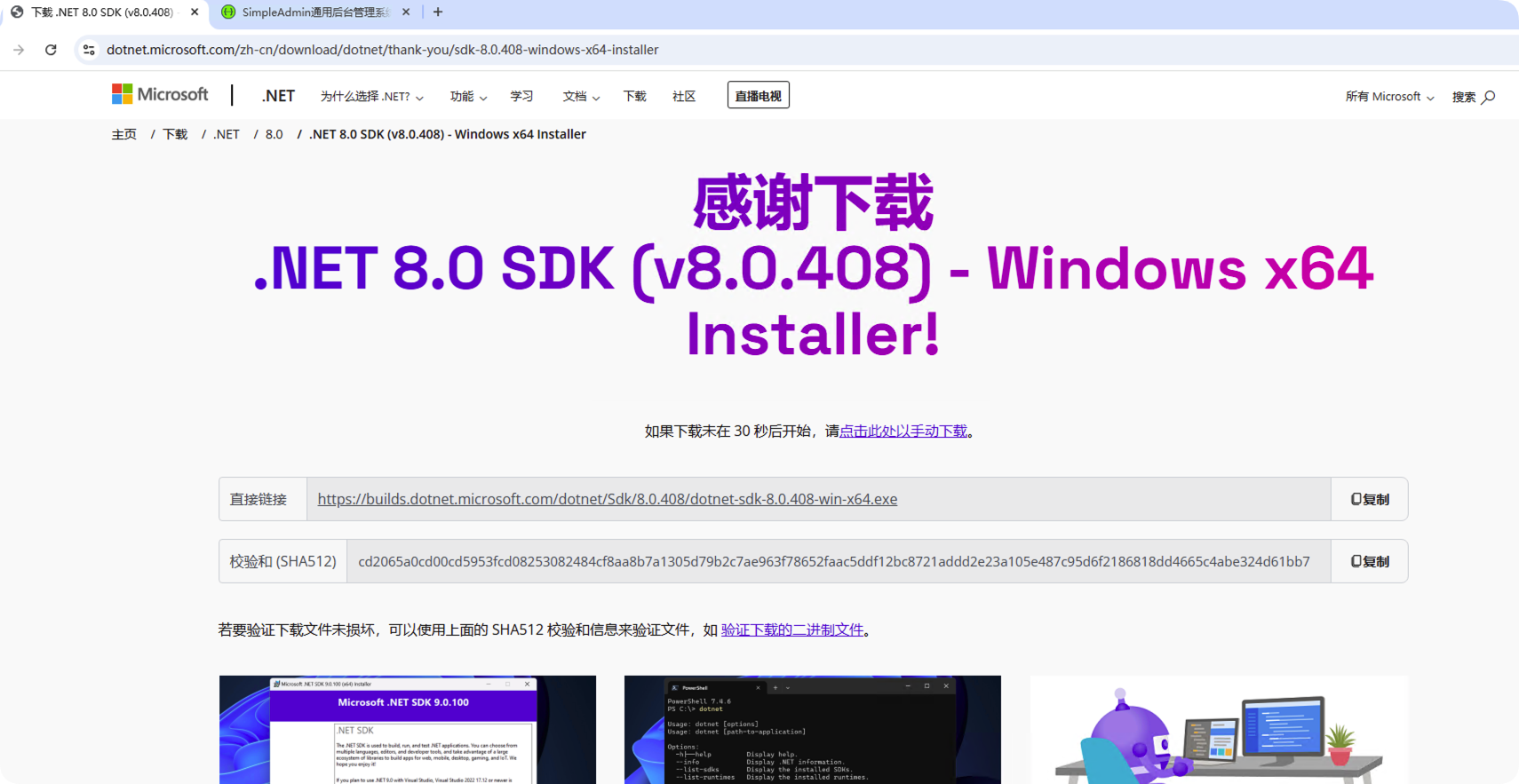Go to 主页 breadcrumb
This screenshot has height=784, width=1519.
pyautogui.click(x=123, y=134)
